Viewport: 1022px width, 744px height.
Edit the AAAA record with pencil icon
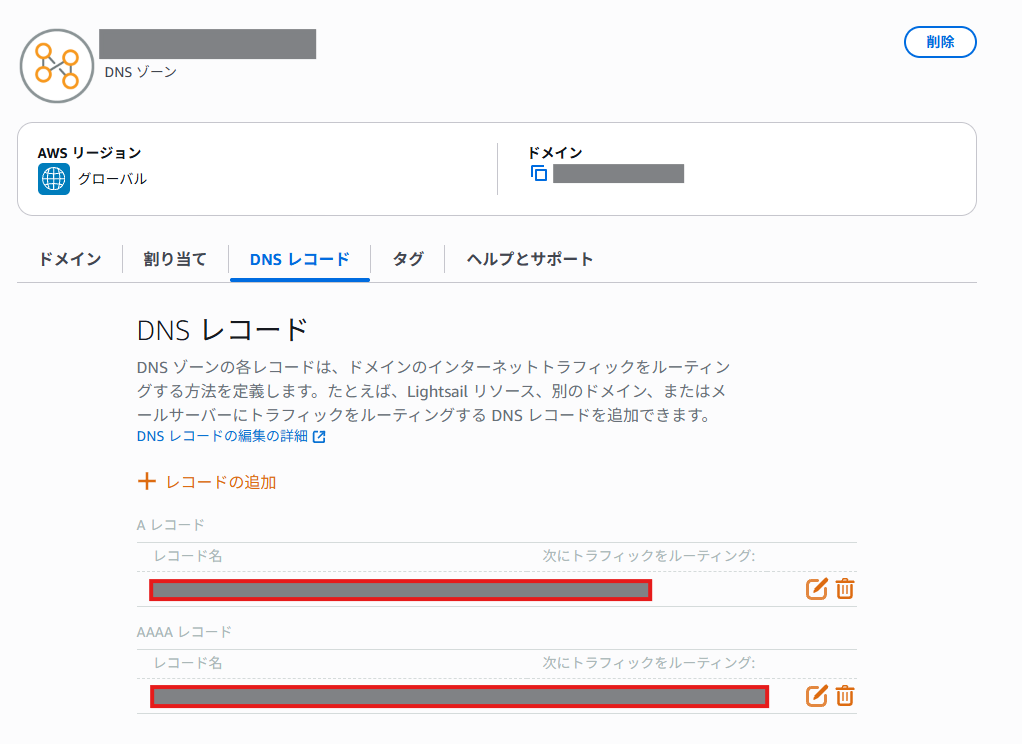(816, 696)
